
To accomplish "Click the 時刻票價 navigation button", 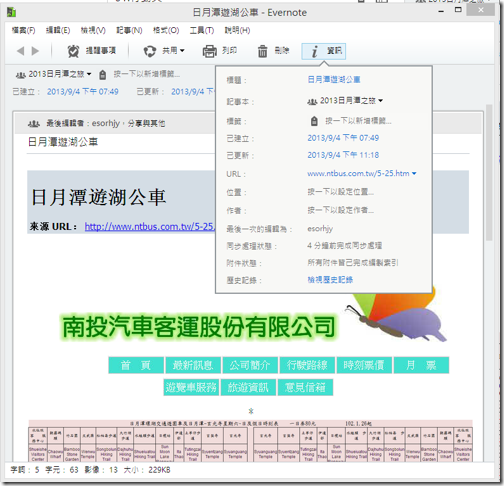I will coord(364,365).
